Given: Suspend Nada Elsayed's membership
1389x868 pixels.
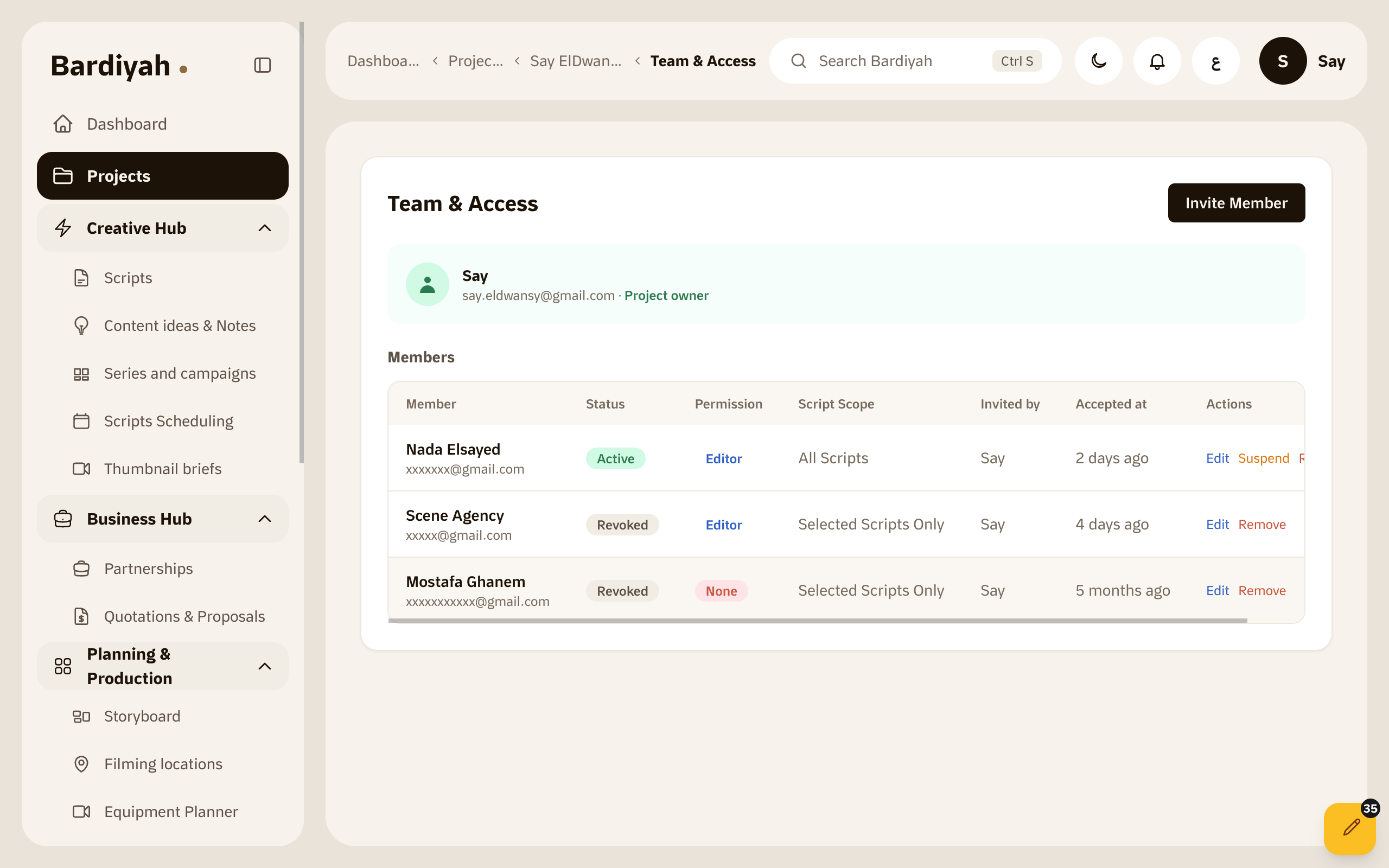Looking at the screenshot, I should (1263, 458).
